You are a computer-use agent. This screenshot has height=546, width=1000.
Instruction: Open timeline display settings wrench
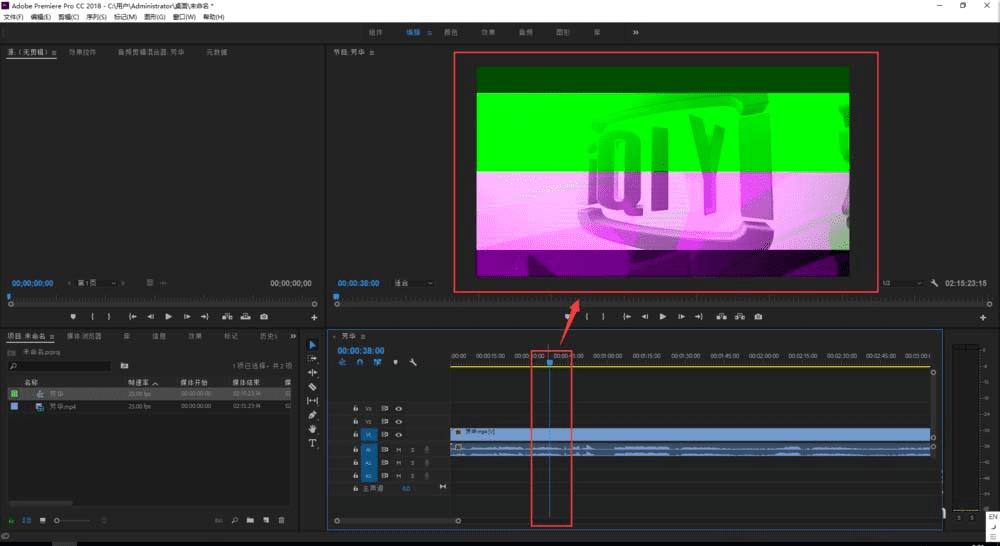coord(411,362)
